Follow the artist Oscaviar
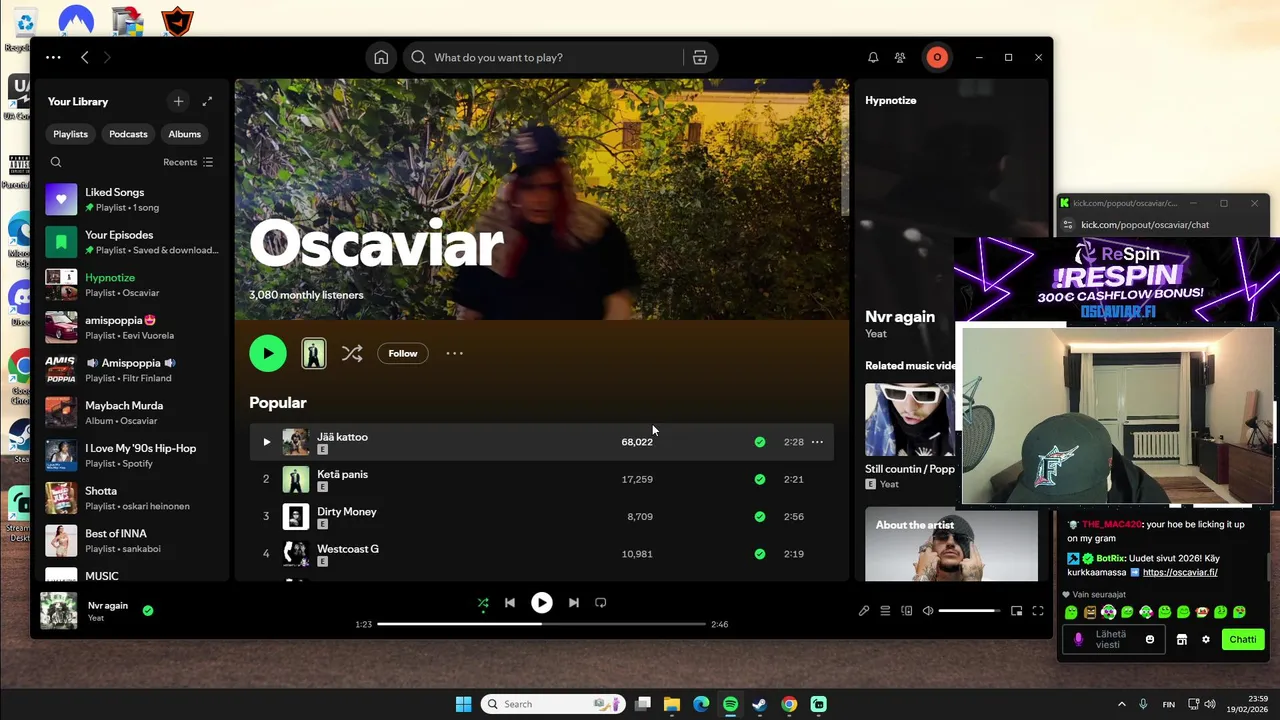 coord(403,353)
